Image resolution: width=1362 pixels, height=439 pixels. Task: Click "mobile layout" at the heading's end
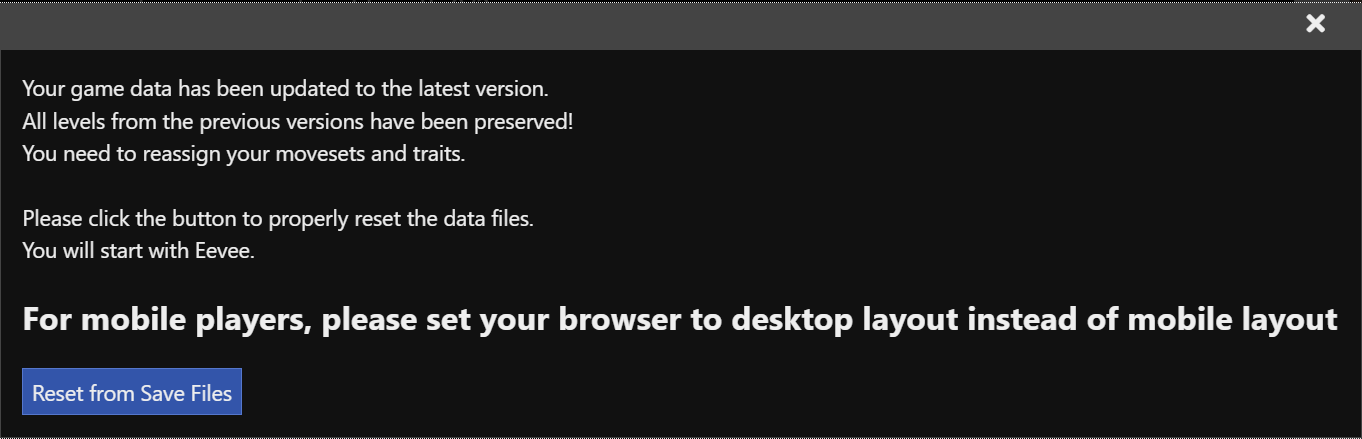pos(1232,320)
